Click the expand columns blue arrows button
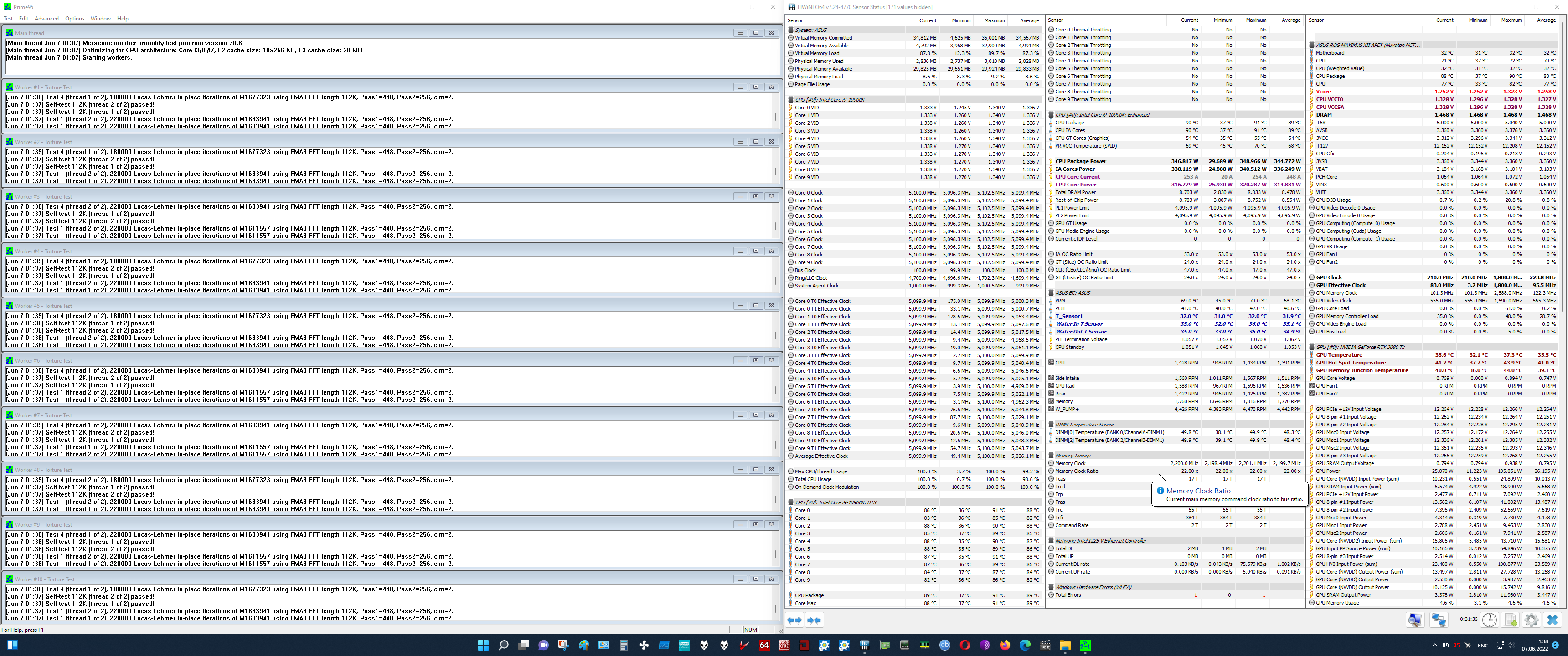The image size is (1568, 656). point(794,620)
